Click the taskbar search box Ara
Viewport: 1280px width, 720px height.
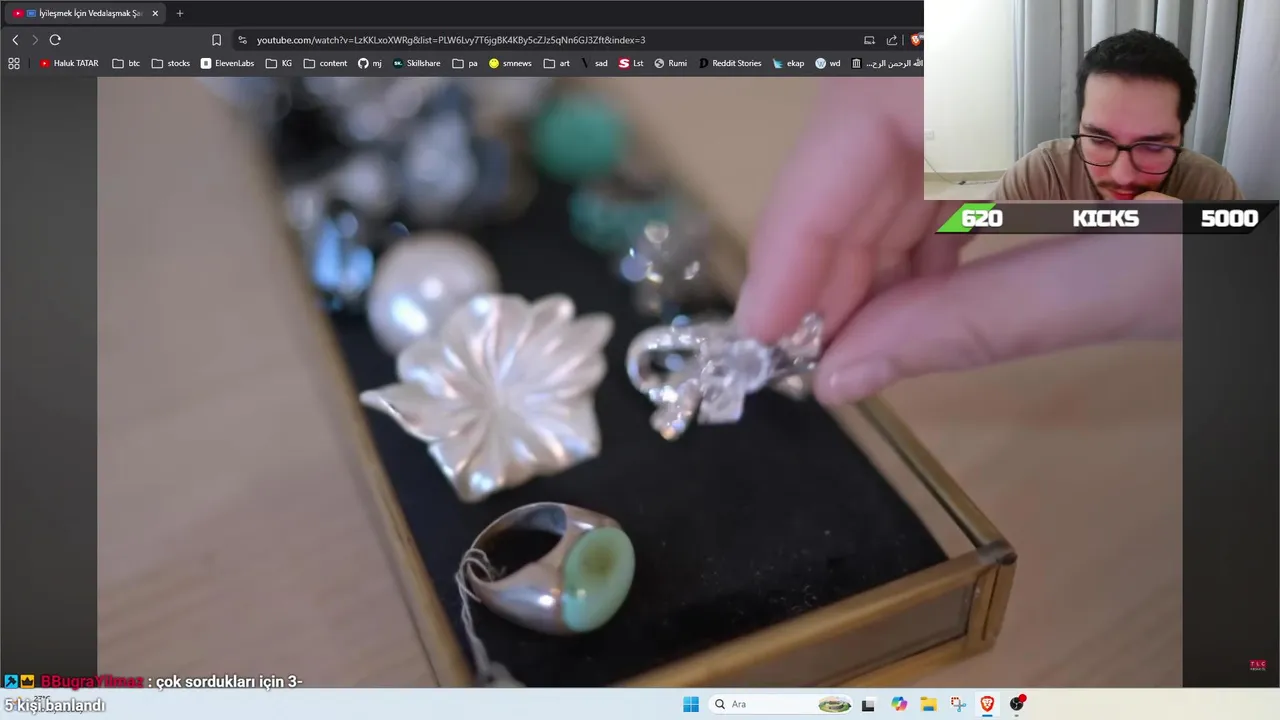782,704
